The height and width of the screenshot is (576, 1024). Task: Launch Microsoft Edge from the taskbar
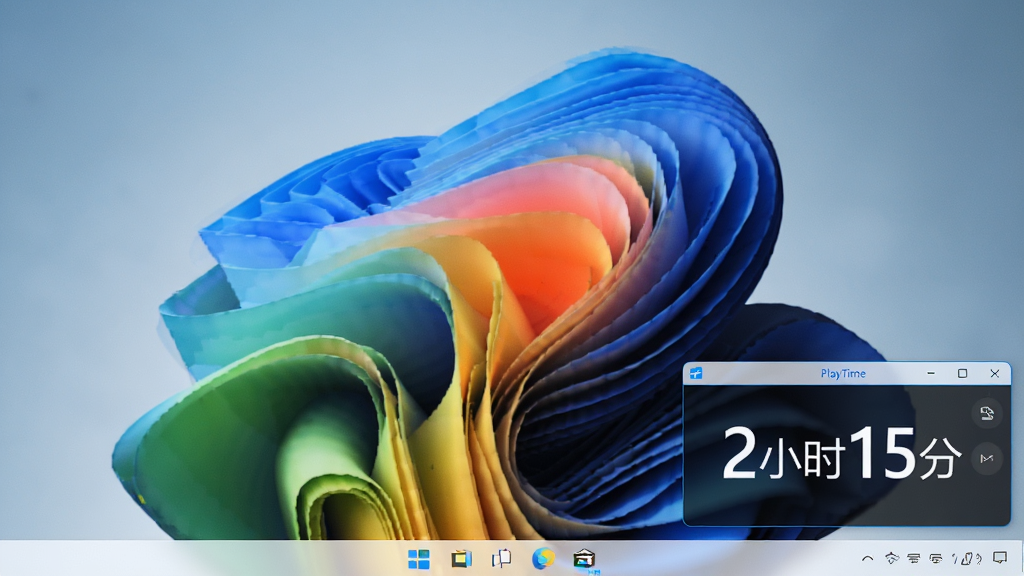pos(543,558)
